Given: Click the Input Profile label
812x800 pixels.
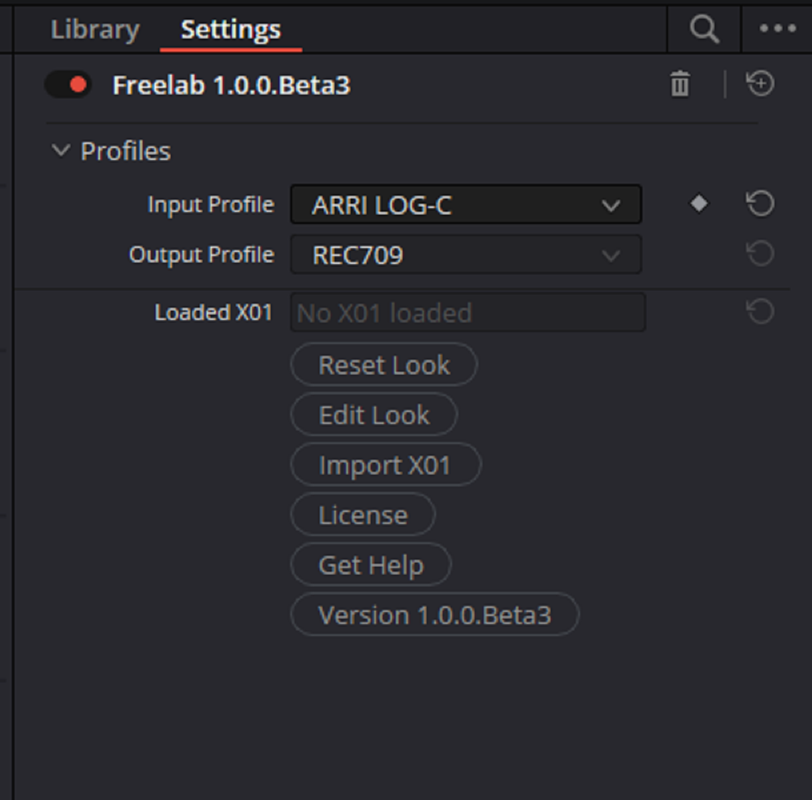Looking at the screenshot, I should coord(211,205).
